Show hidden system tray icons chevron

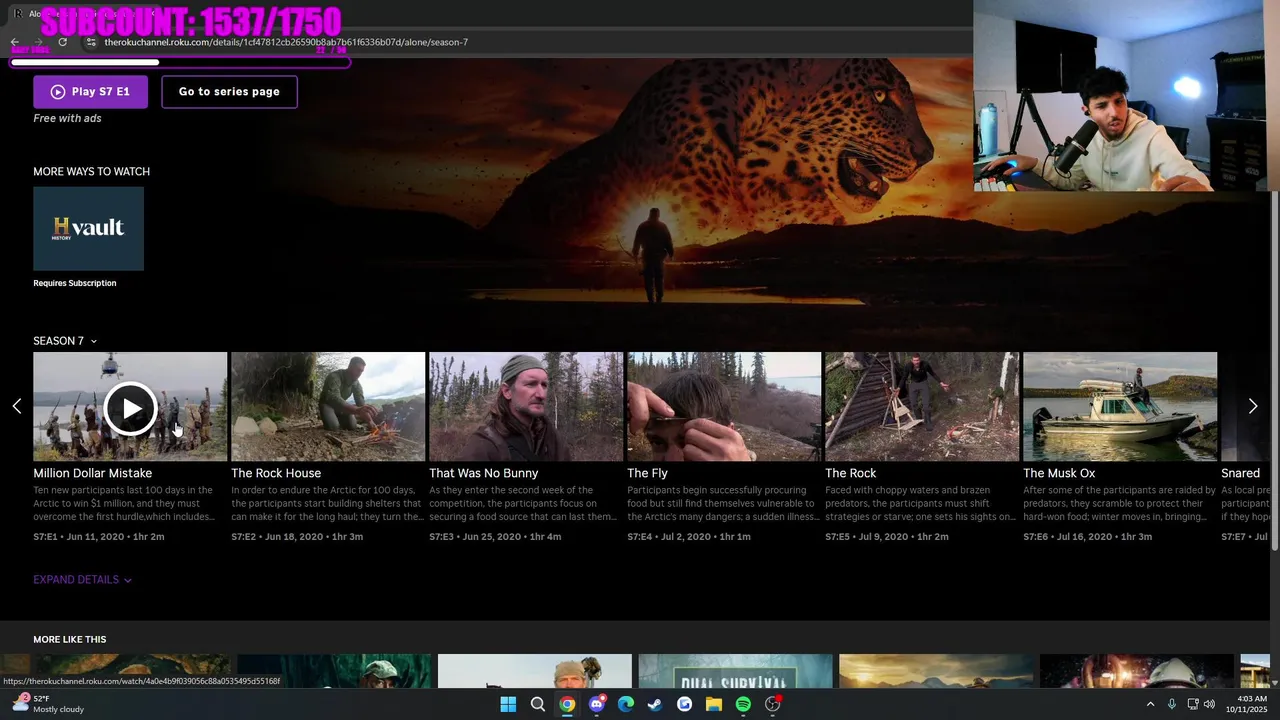pyautogui.click(x=1150, y=704)
